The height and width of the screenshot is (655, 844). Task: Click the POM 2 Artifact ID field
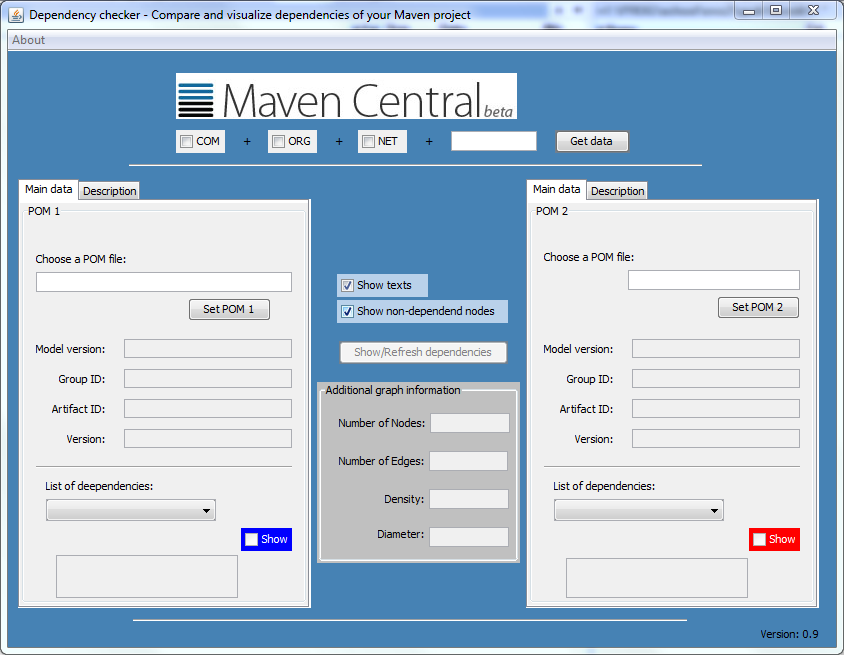click(716, 409)
